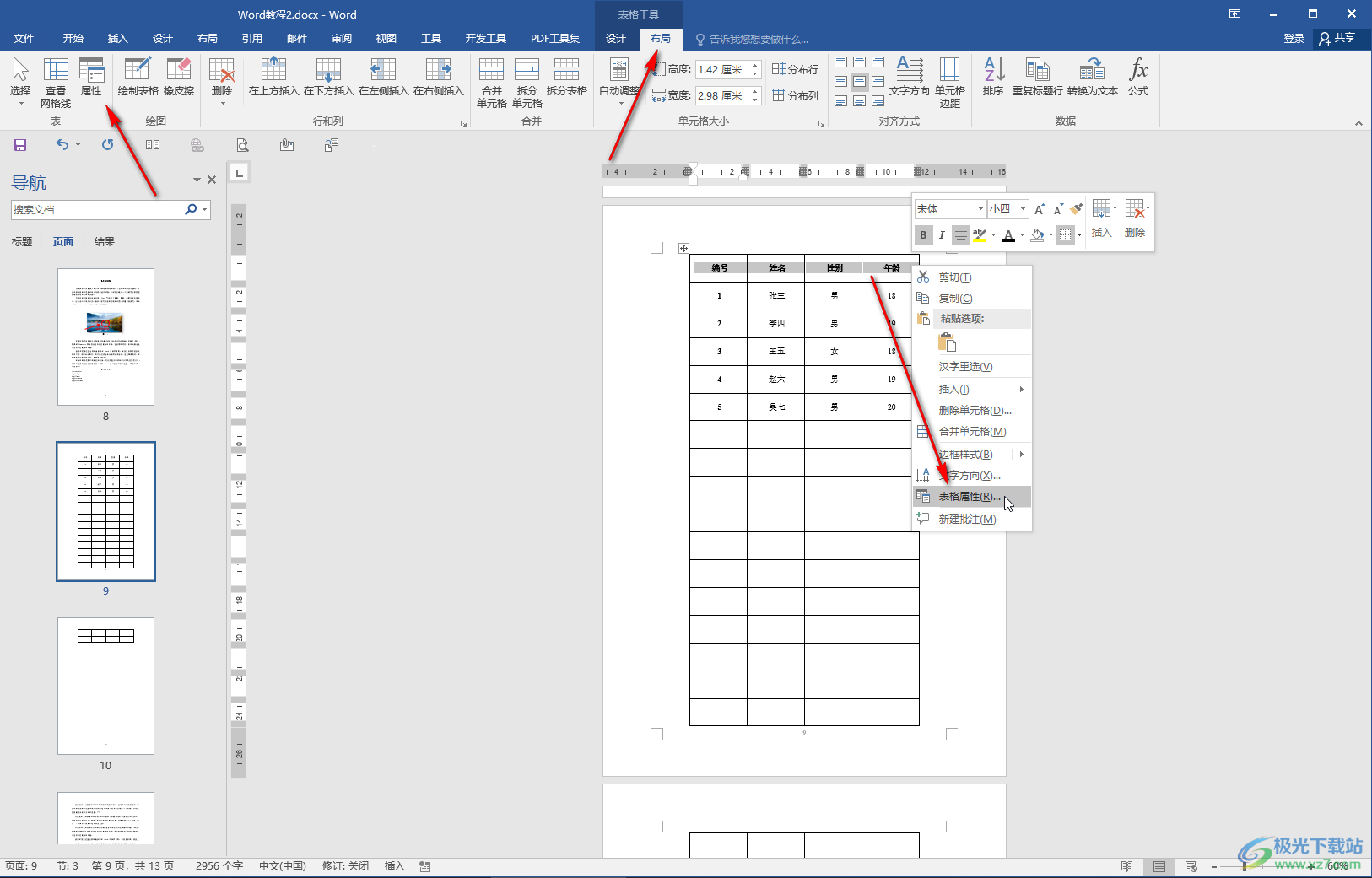Choose Copy (复制) from context menu
The width and height of the screenshot is (1372, 878).
972,299
